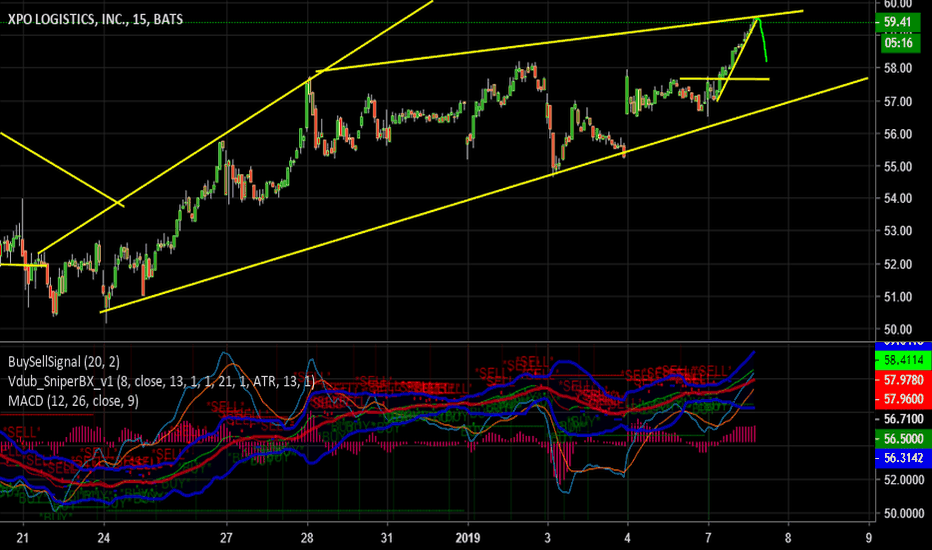Select the upper yellow channel trendline
932x550 pixels.
(559, 42)
